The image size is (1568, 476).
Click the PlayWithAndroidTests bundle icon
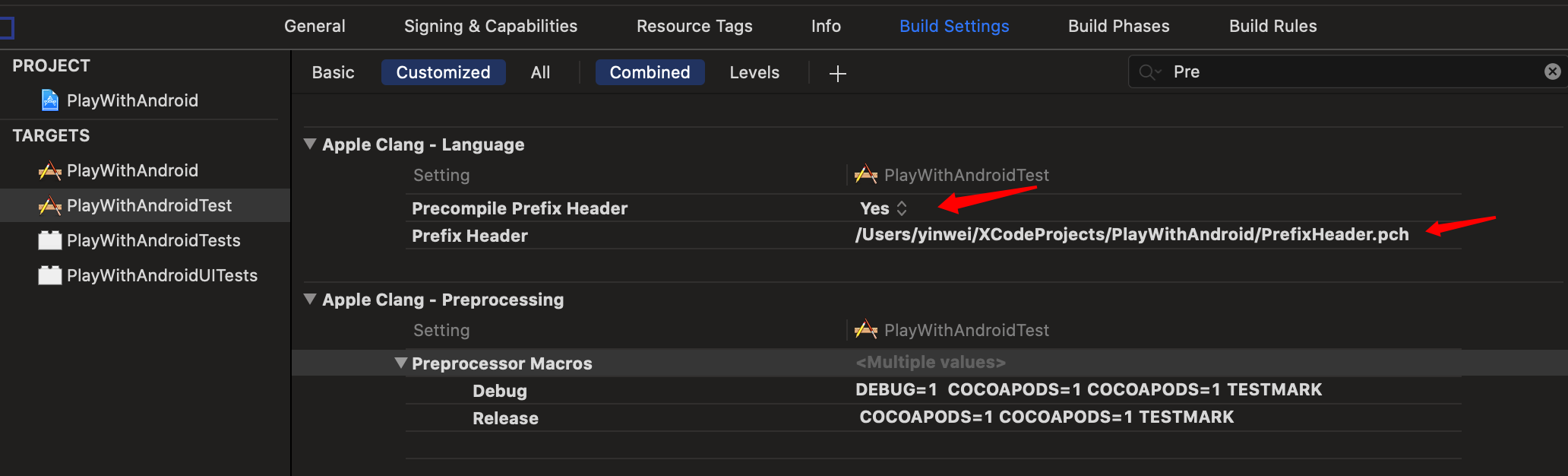pyautogui.click(x=50, y=240)
